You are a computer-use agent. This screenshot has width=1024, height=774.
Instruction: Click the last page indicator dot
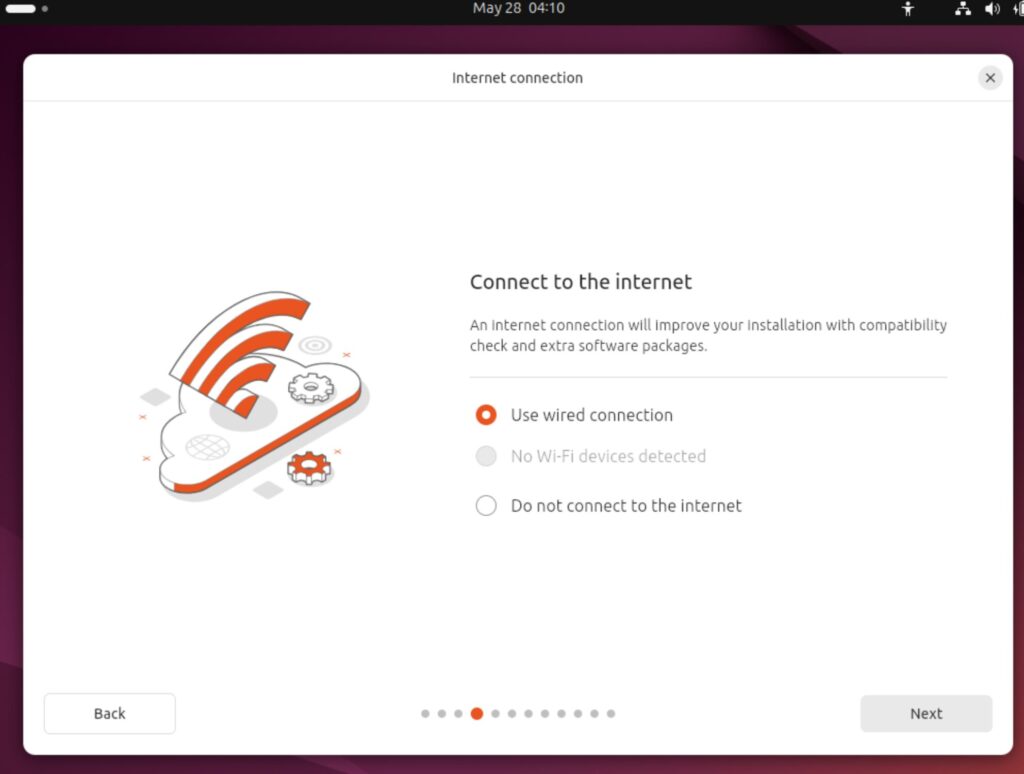coord(611,714)
